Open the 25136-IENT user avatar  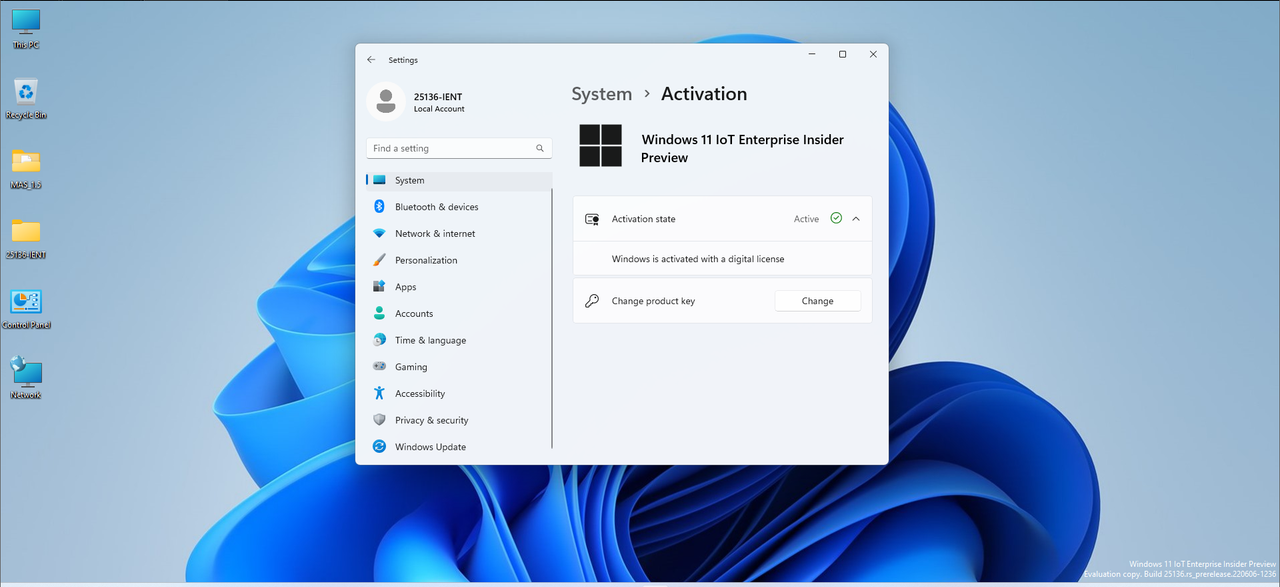coord(385,102)
